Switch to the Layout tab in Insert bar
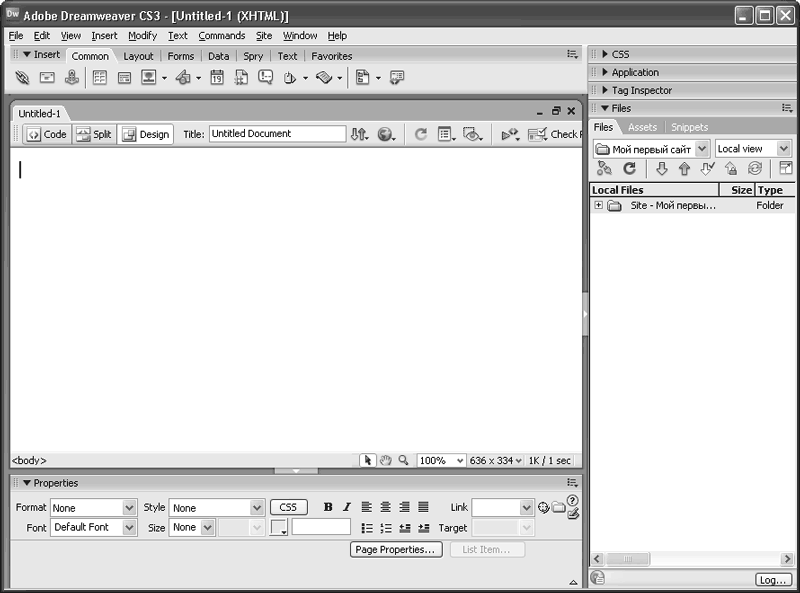This screenshot has height=593, width=800. pos(138,56)
